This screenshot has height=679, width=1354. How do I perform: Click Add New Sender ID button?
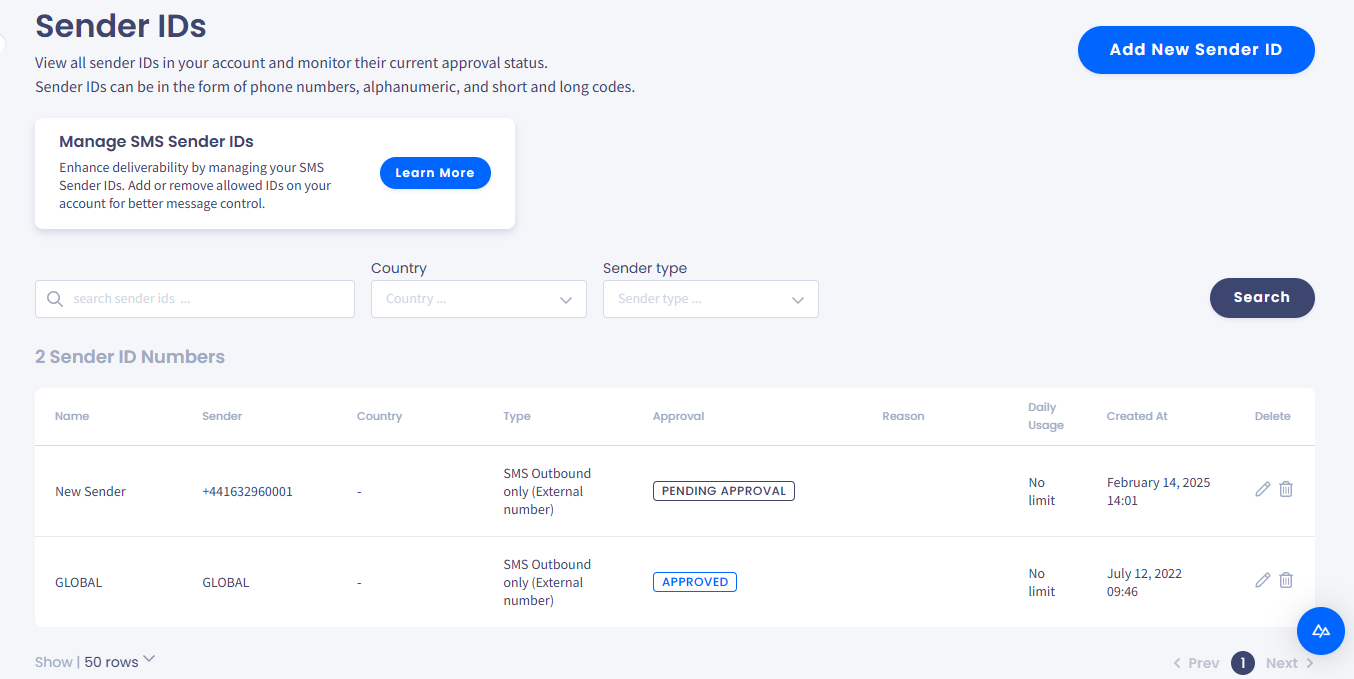pos(1196,50)
